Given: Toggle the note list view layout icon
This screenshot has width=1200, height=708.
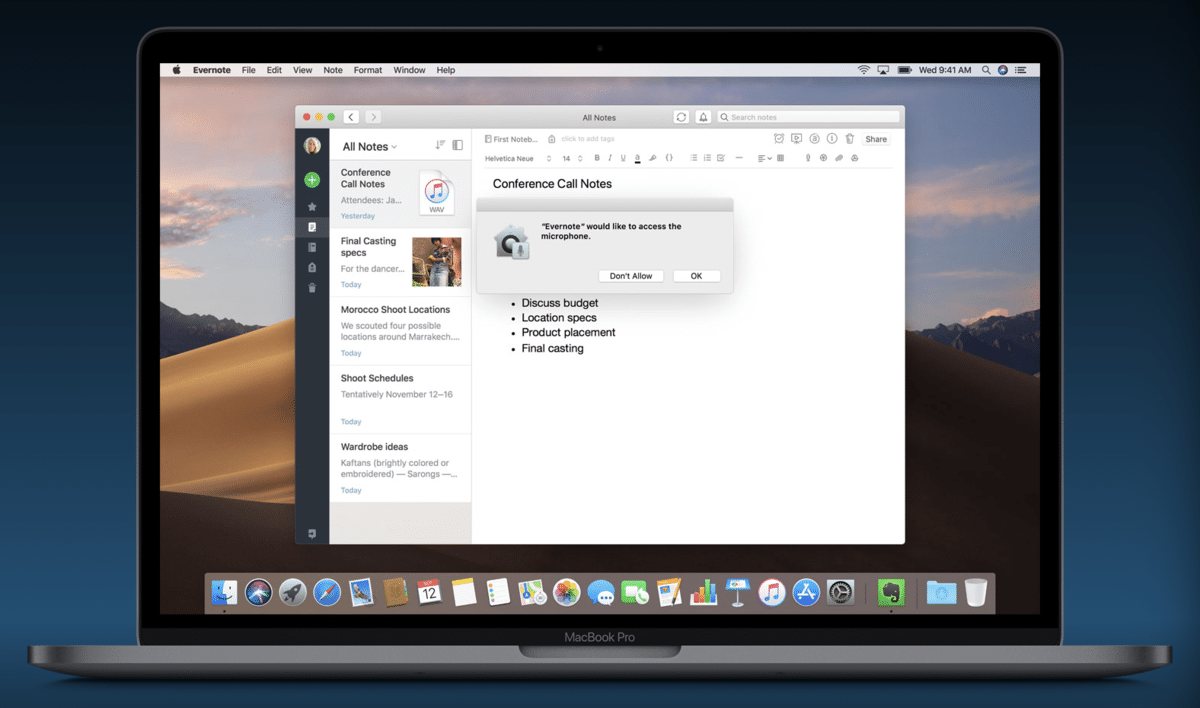Looking at the screenshot, I should [x=457, y=146].
